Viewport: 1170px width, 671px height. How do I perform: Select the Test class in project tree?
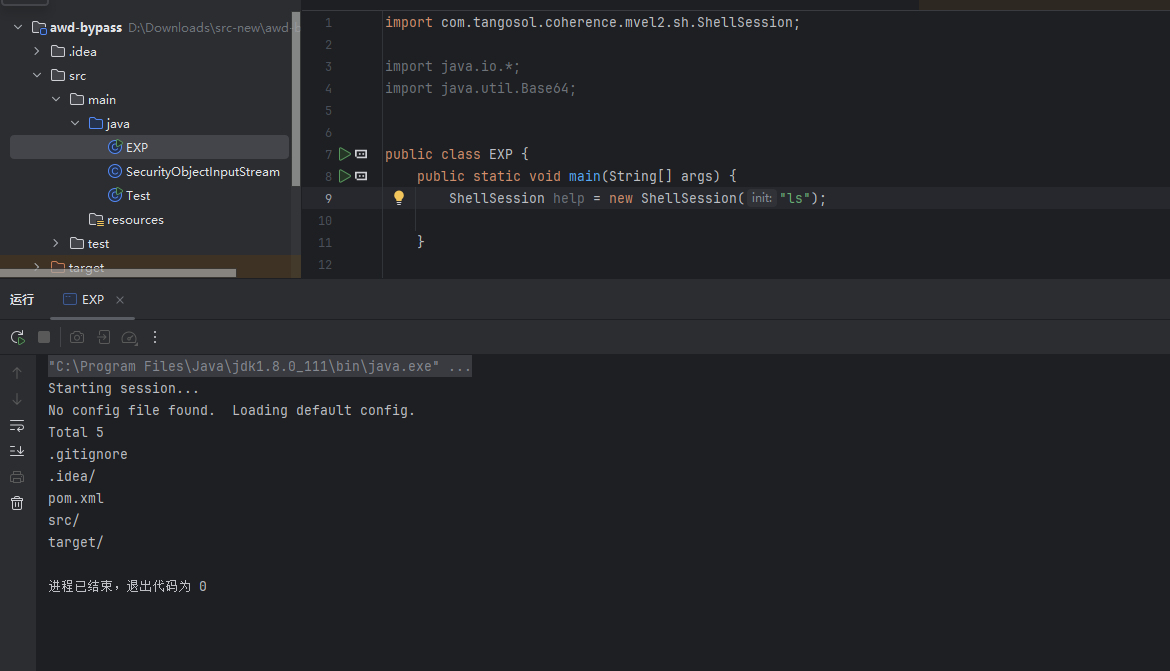click(138, 195)
